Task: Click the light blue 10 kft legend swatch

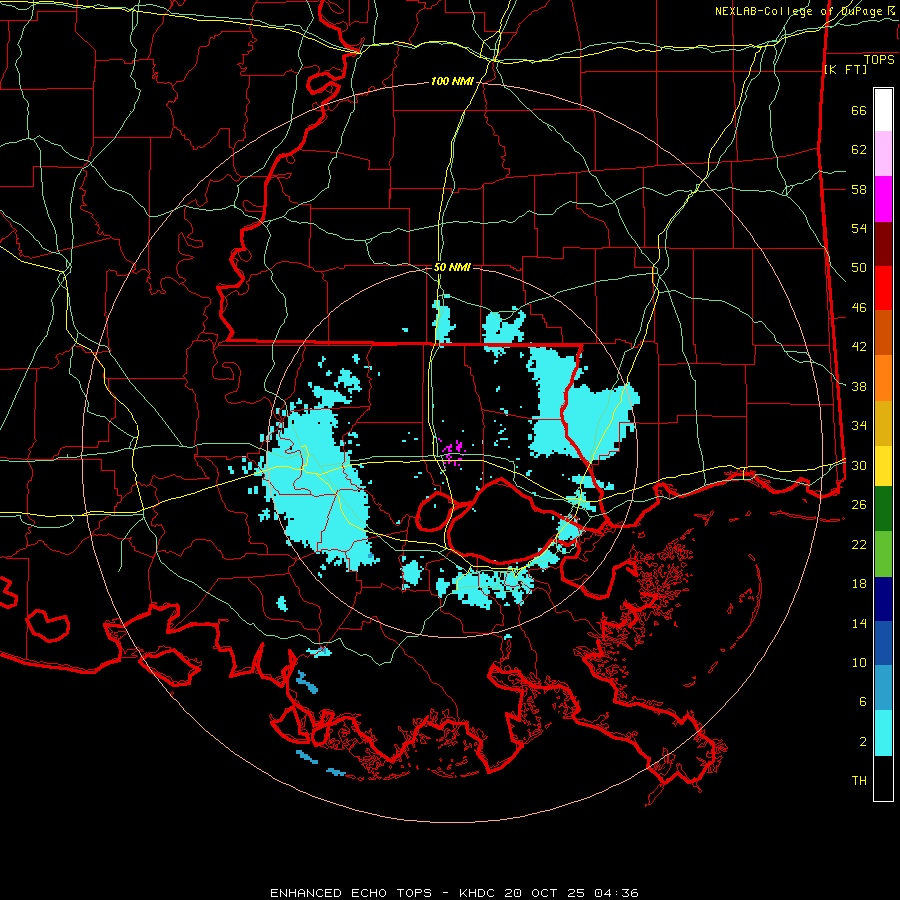Action: pyautogui.click(x=883, y=688)
